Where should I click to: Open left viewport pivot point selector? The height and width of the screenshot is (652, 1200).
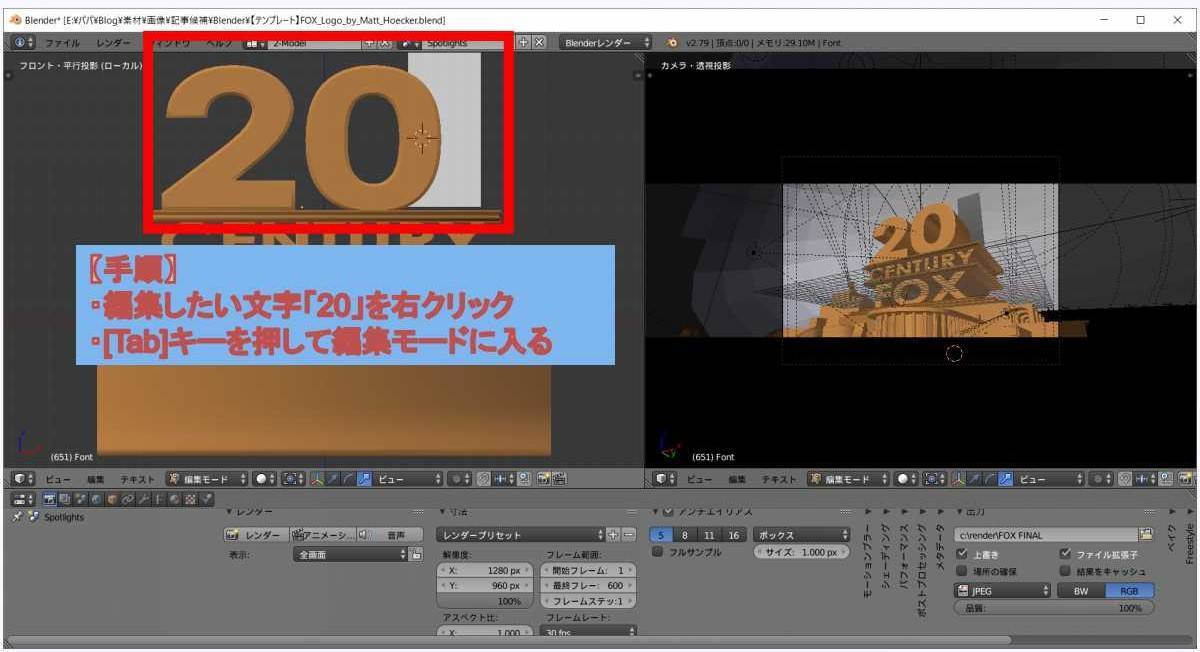pos(292,479)
